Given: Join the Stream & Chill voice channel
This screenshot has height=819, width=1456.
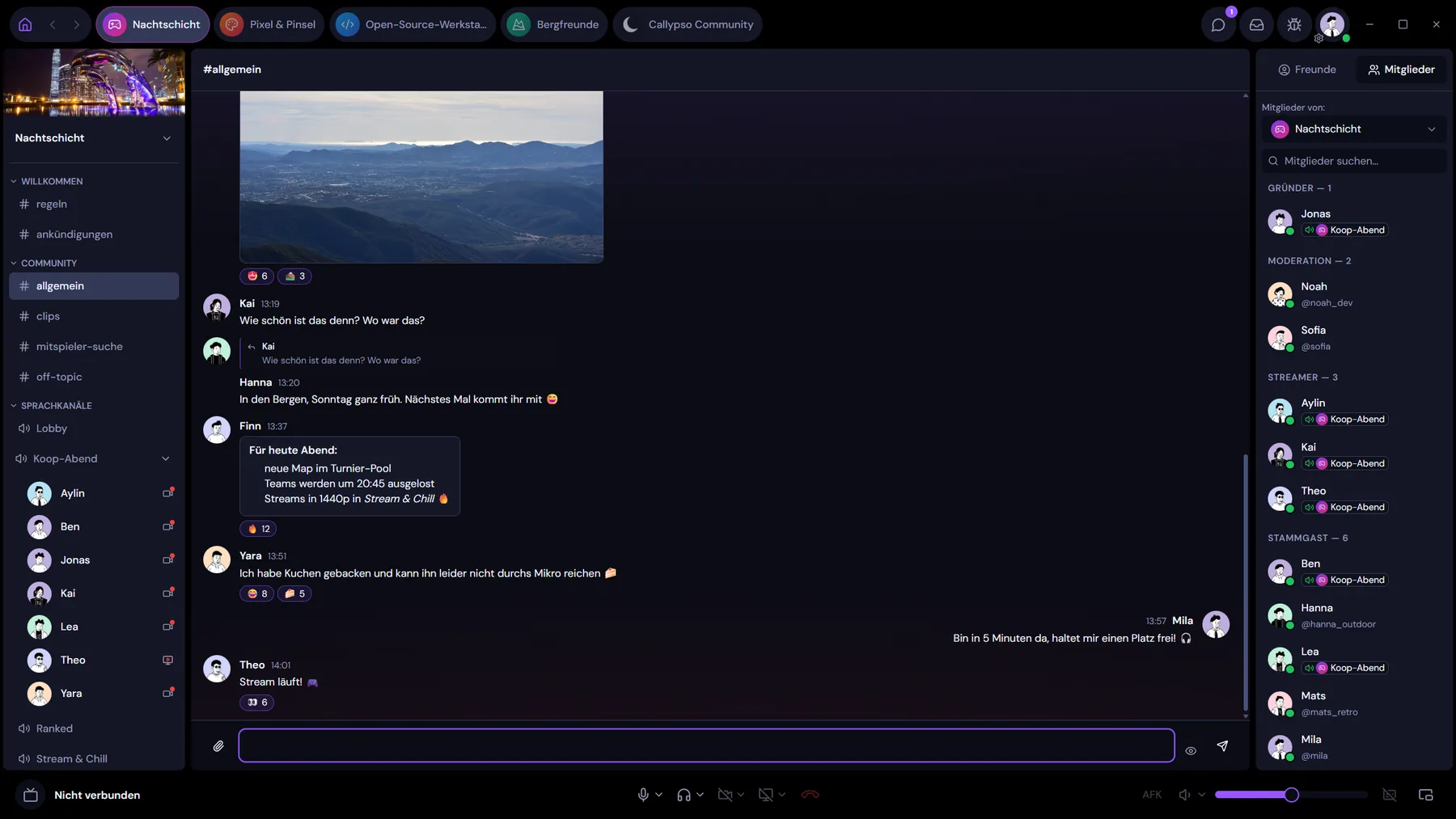Looking at the screenshot, I should click(94, 758).
